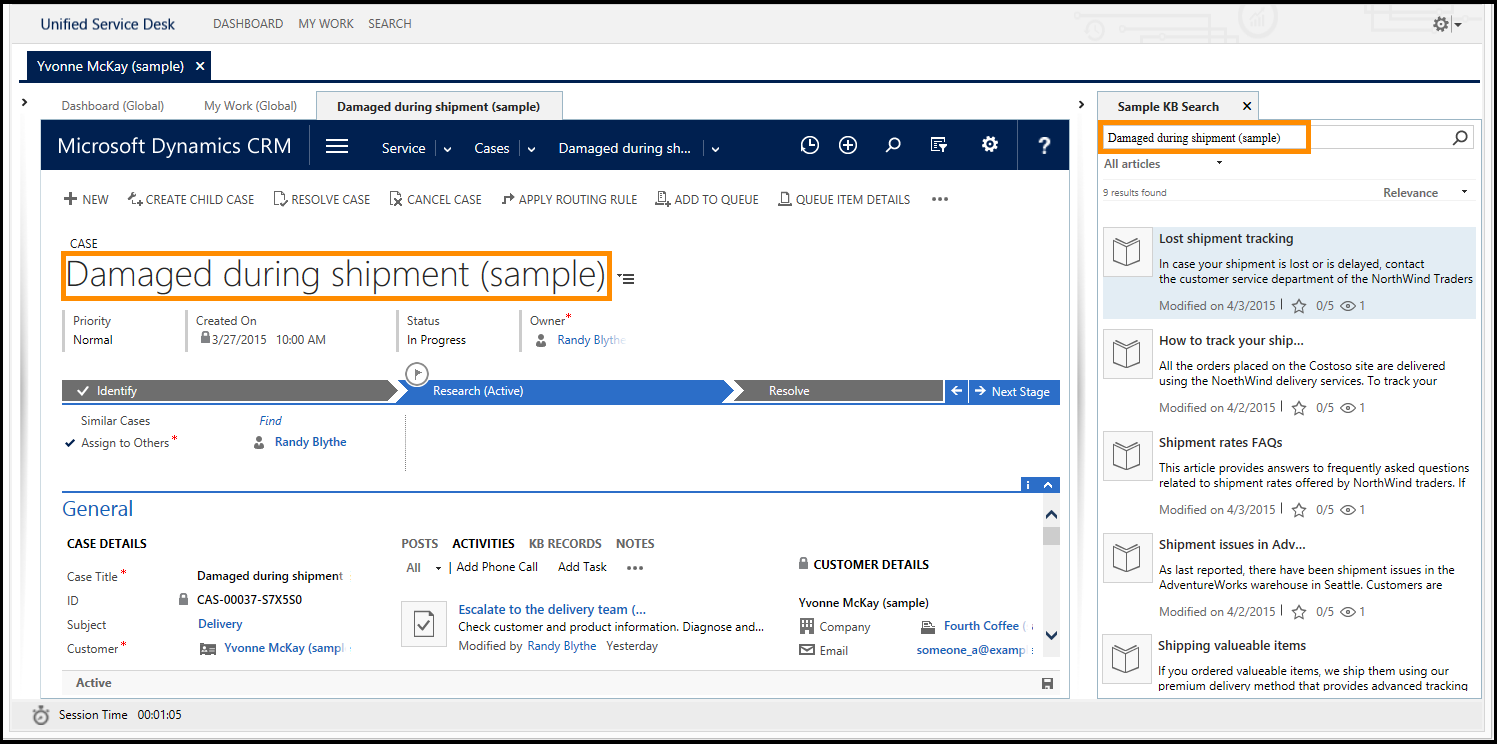This screenshot has height=744, width=1497.
Task: Click the task icon for Escalate activity
Action: 424,624
